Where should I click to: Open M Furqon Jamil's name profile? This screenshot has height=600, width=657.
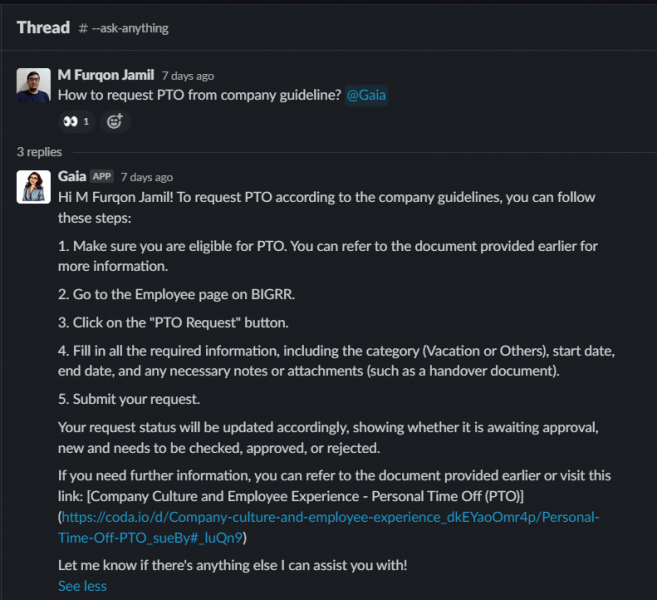pos(106,75)
